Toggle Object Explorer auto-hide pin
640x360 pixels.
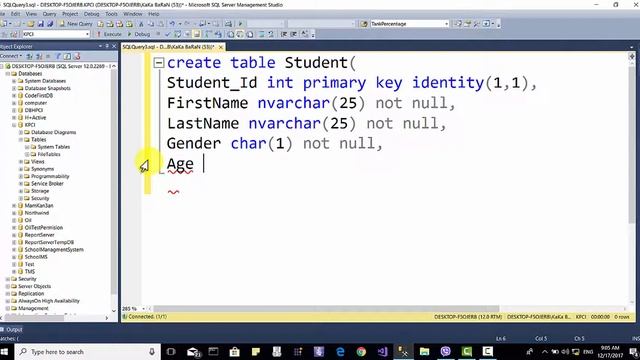107,47
